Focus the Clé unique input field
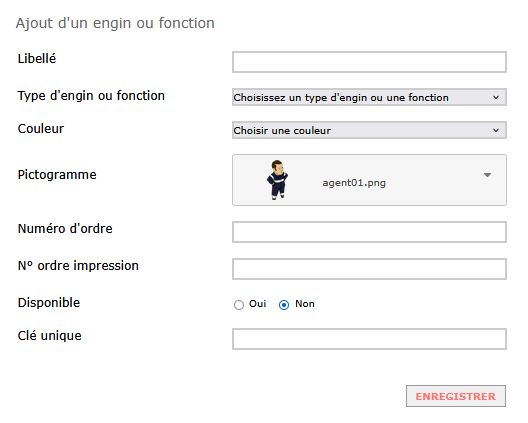 point(369,339)
